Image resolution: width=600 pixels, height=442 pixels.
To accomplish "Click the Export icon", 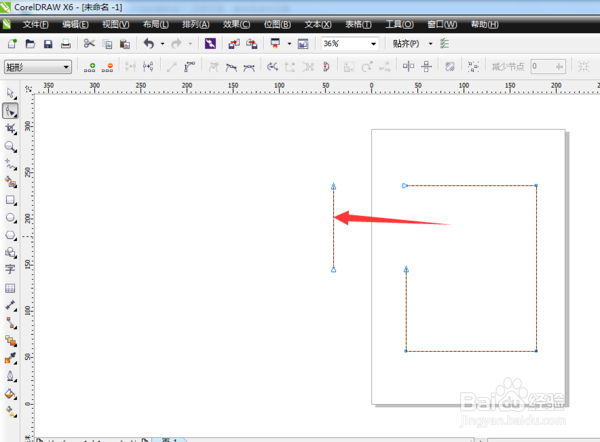I will (252, 44).
